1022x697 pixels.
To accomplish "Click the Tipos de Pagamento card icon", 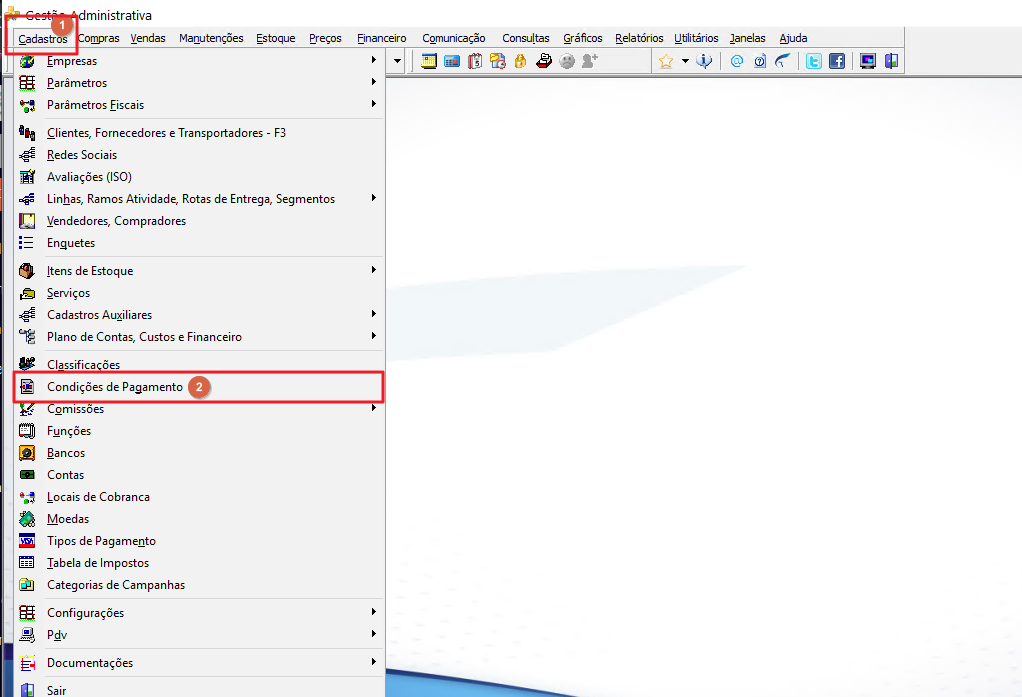I will 27,541.
